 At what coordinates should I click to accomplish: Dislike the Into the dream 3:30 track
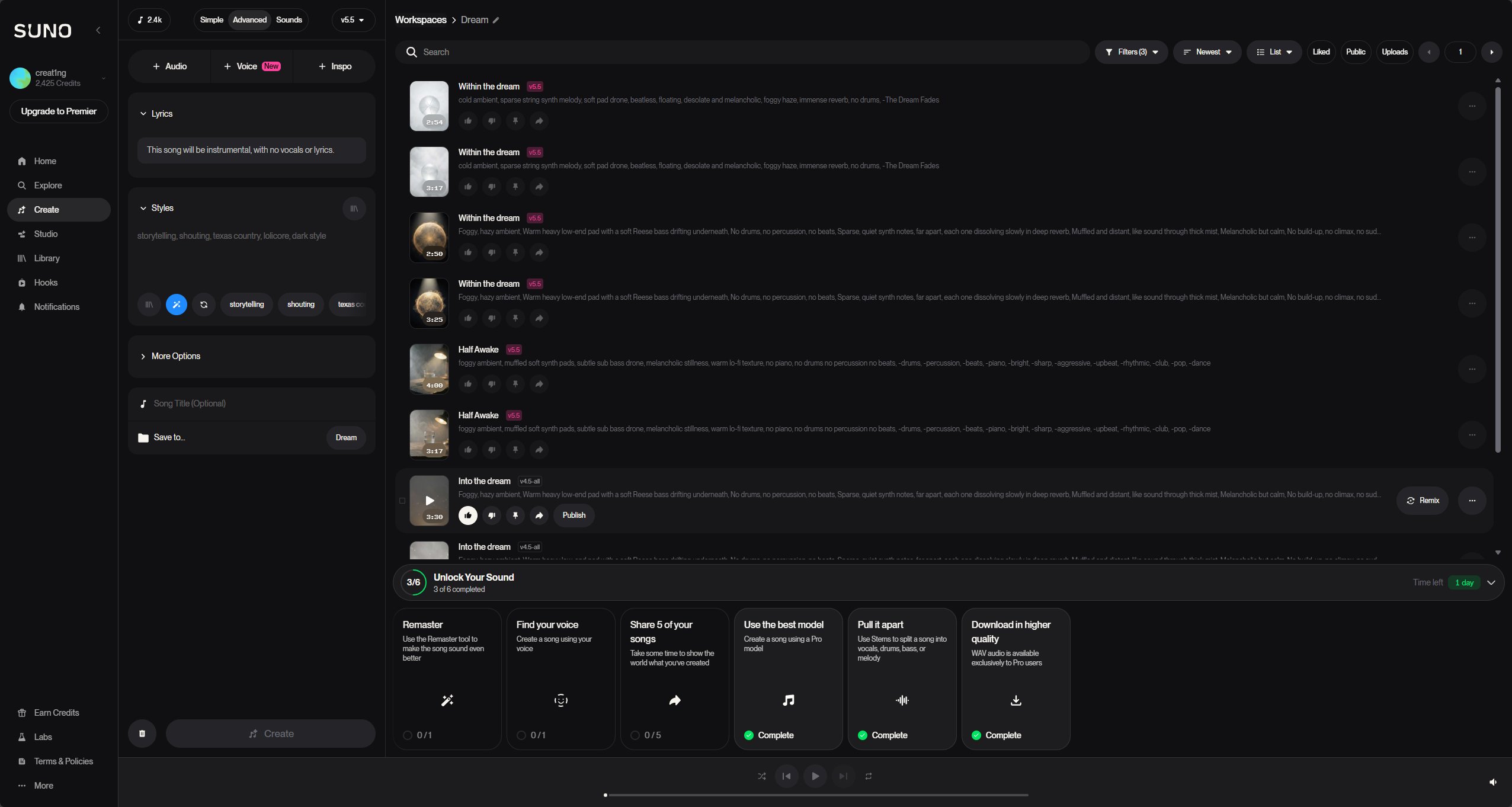coord(492,515)
